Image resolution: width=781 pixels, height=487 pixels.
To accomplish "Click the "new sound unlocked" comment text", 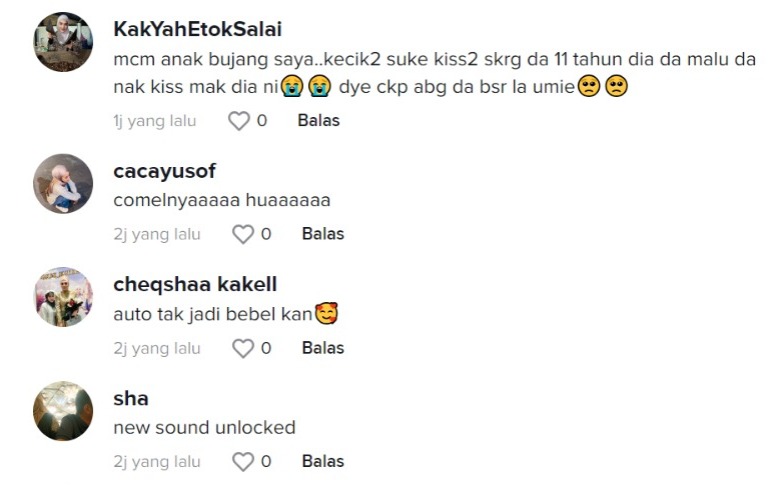I will point(204,427).
